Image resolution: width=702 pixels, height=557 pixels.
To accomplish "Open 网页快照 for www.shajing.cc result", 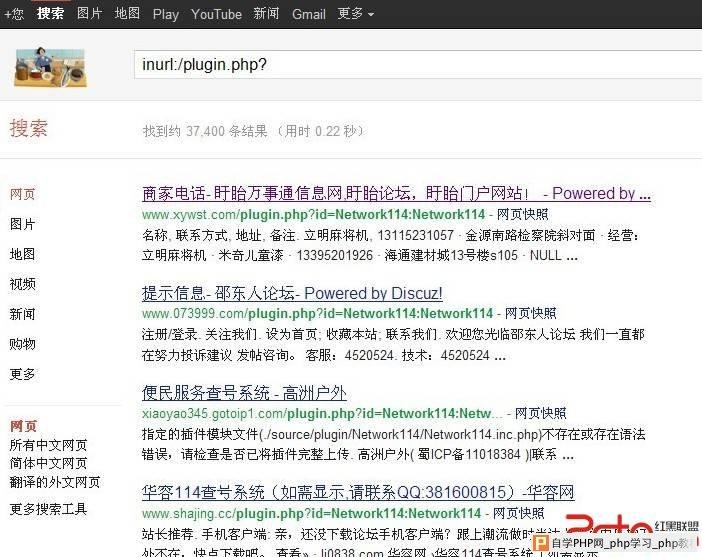I will [x=518, y=513].
